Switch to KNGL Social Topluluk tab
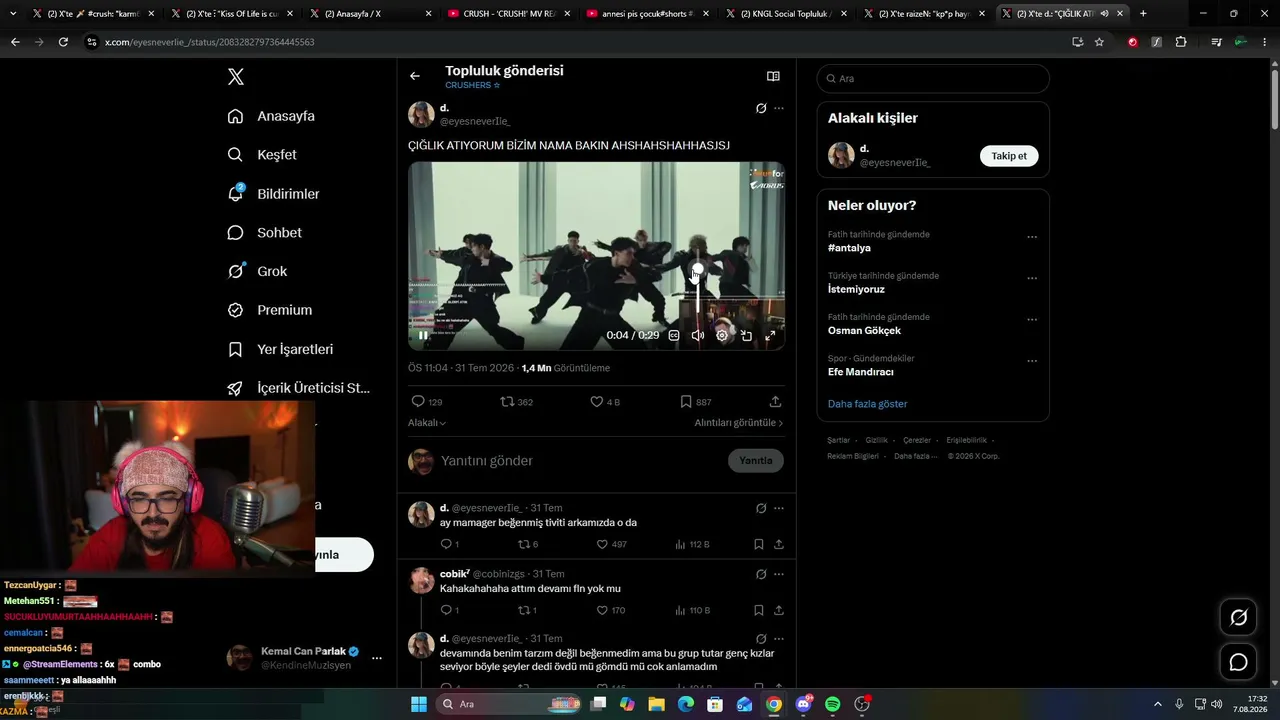The image size is (1280, 720). click(x=785, y=14)
